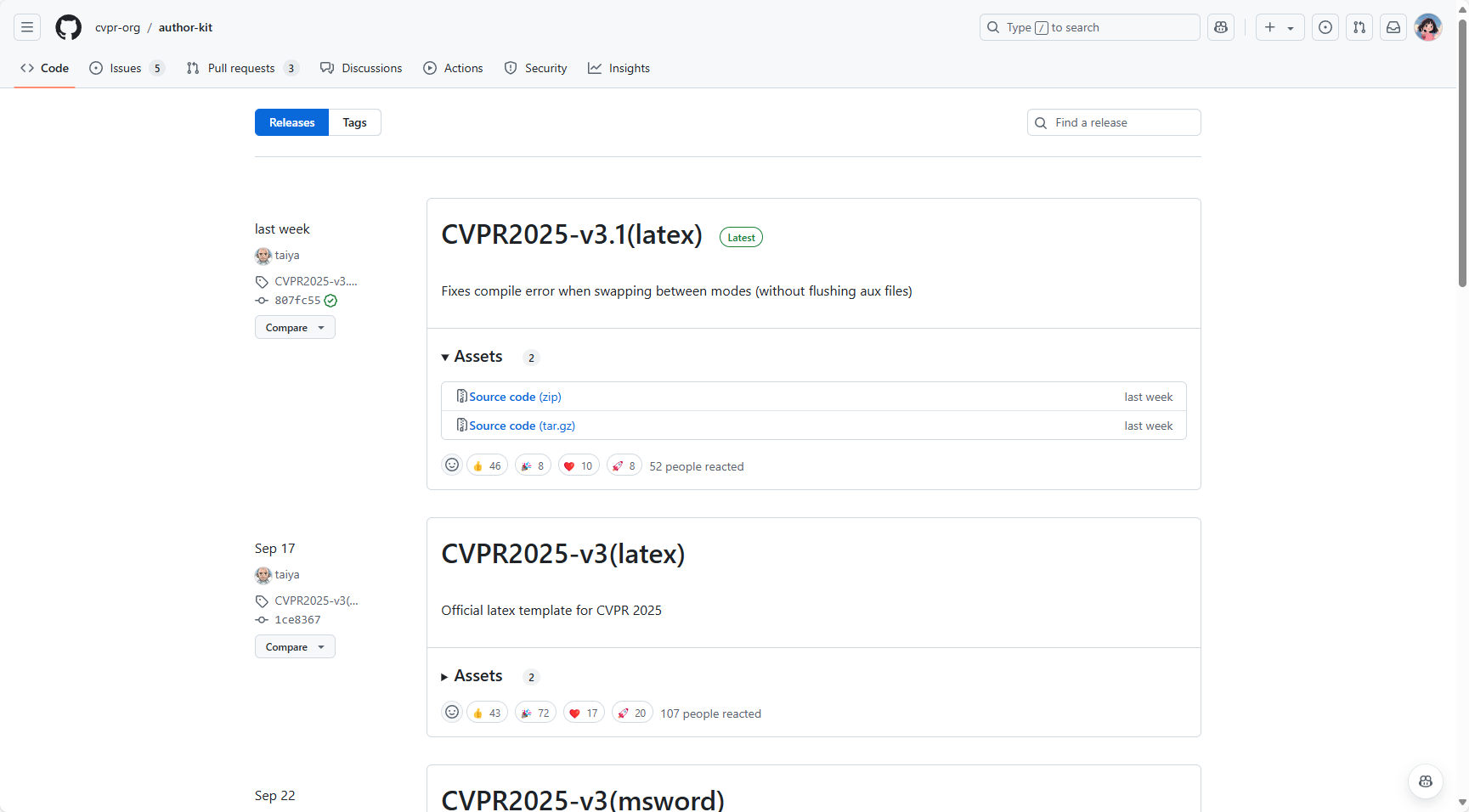This screenshot has width=1469, height=812.
Task: Open commit 1ce8367
Action: tap(297, 620)
